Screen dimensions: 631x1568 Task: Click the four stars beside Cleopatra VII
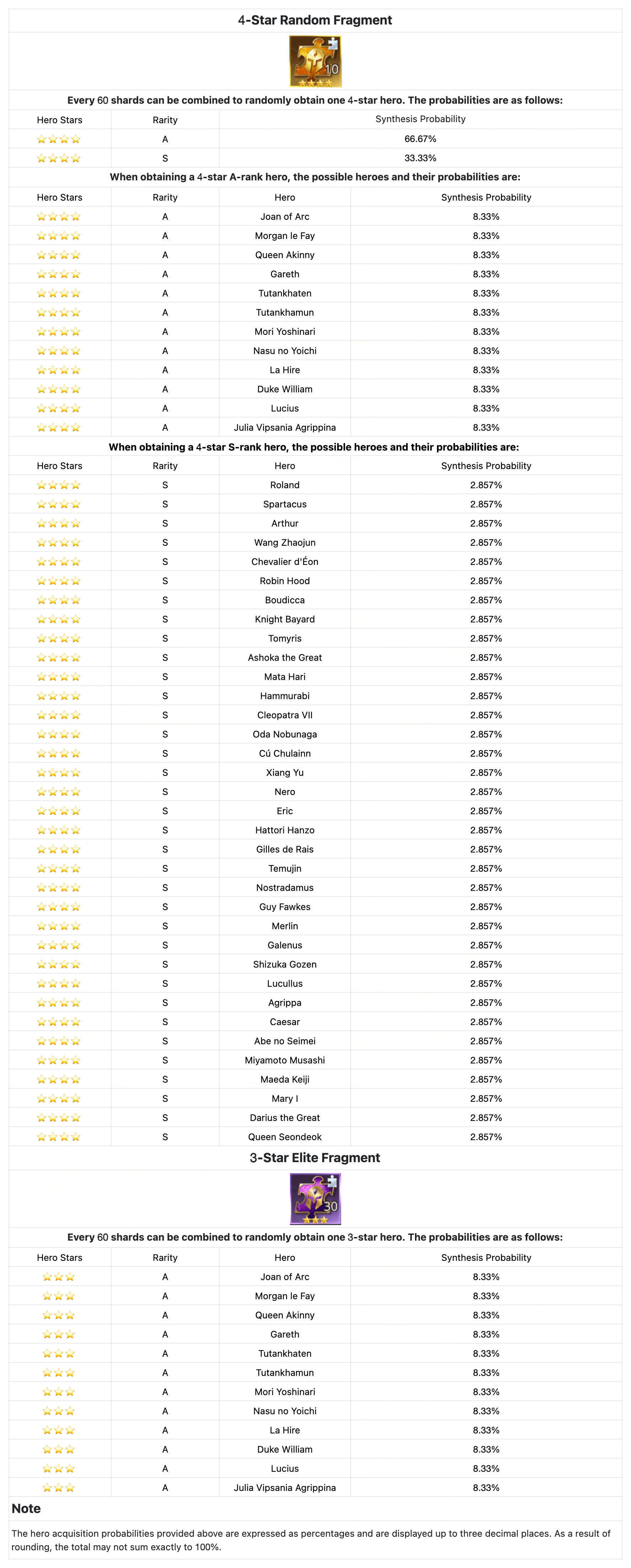59,715
